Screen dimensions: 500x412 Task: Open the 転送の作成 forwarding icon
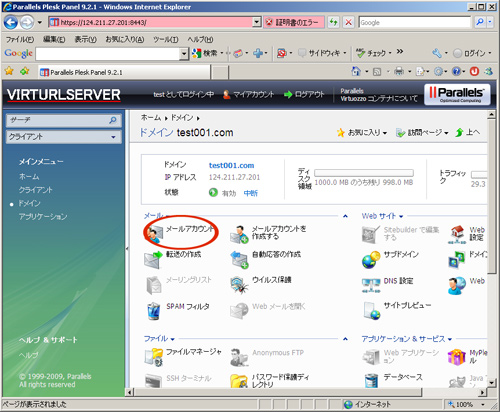click(x=153, y=260)
